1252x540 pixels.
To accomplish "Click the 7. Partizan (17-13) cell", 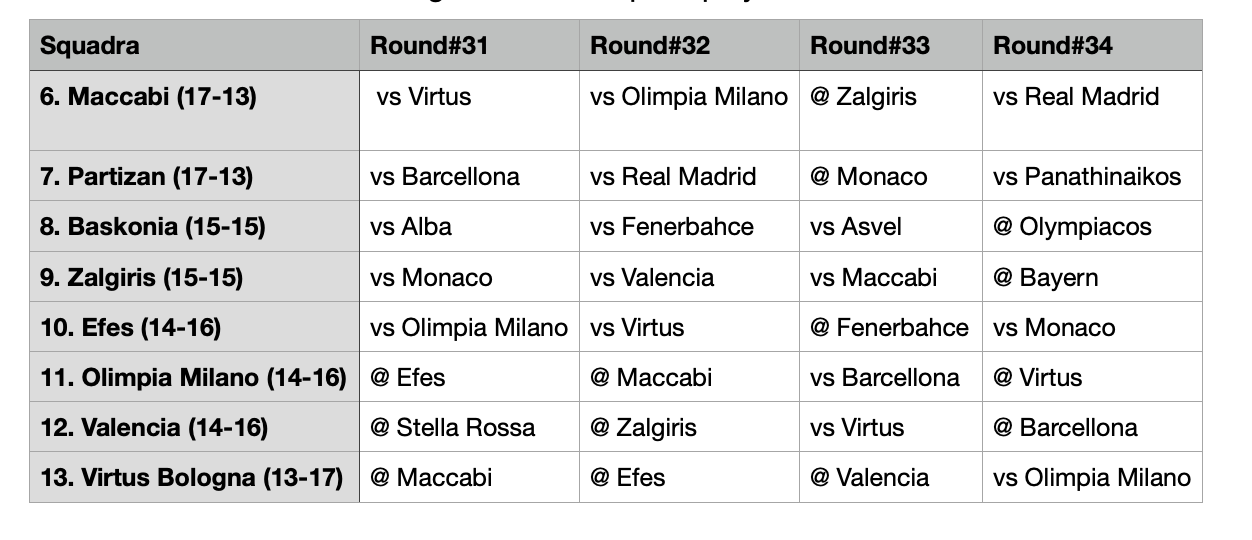I will 194,176.
